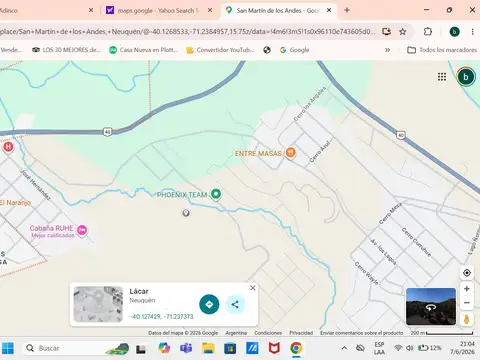Switch to the maps google Yahoo Search tab
The height and width of the screenshot is (360, 480).
coord(157,10)
